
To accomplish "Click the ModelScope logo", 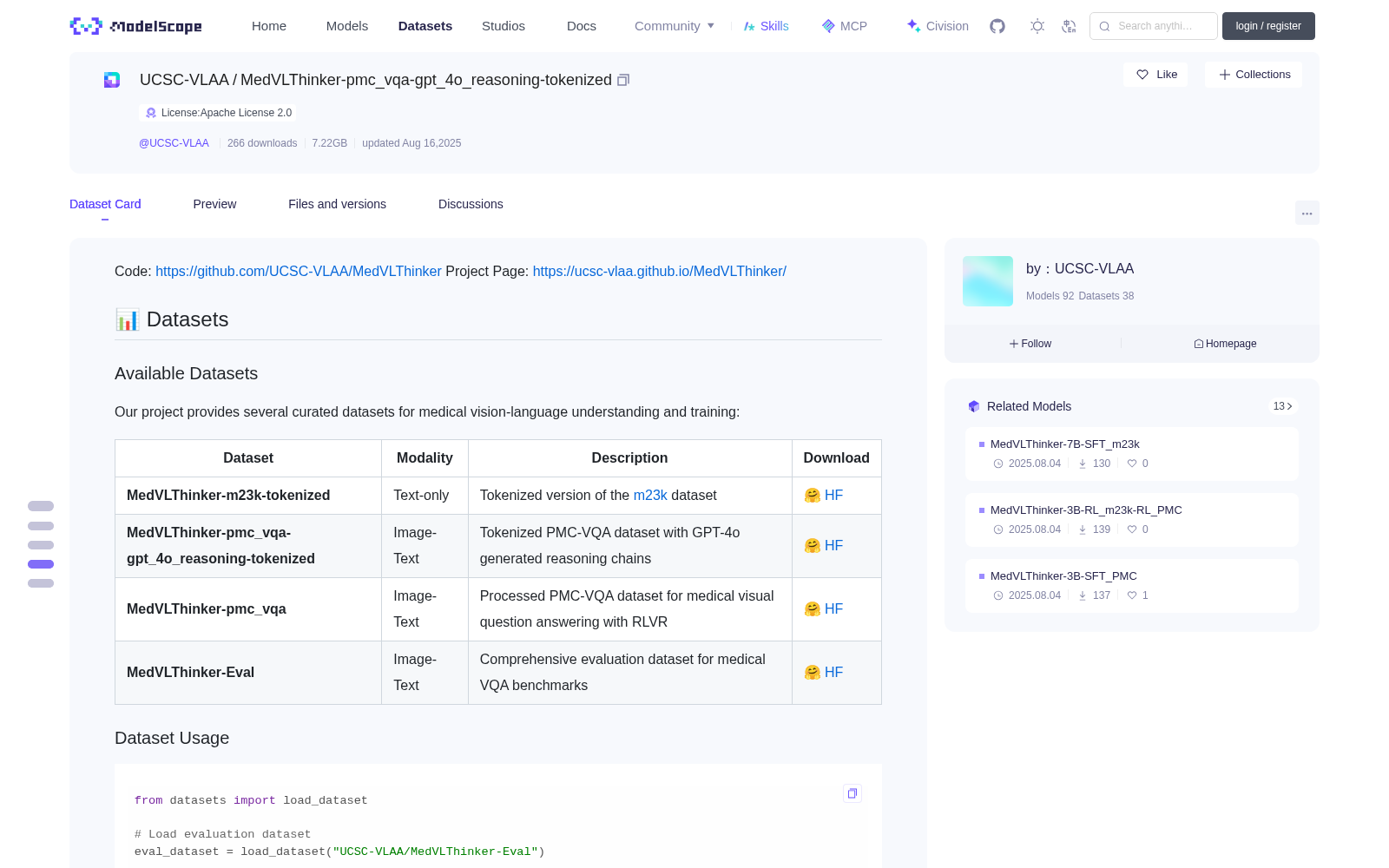I will coord(136,26).
